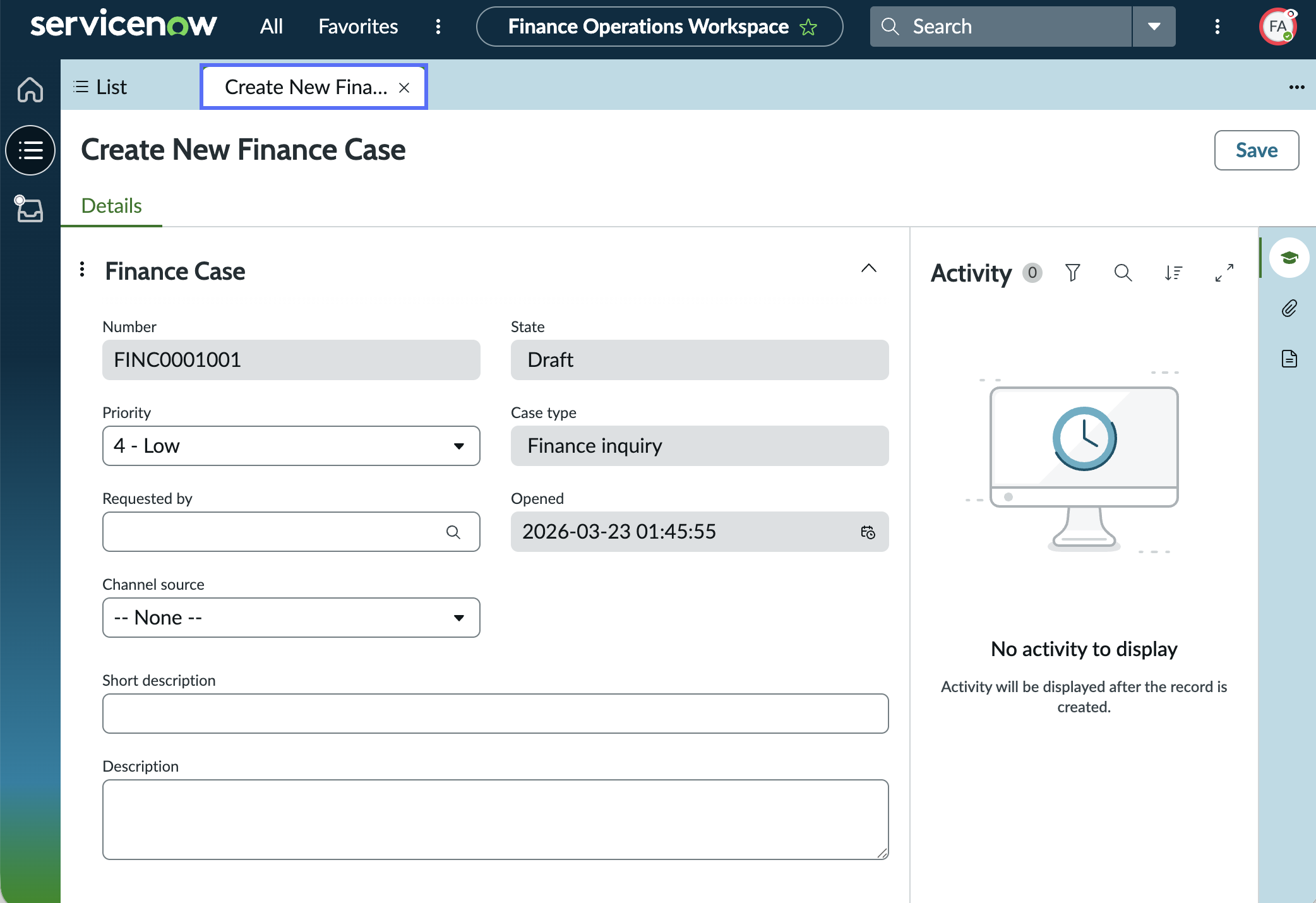The image size is (1316, 903).
Task: Click the Case type field Finance inquiry
Action: point(700,446)
